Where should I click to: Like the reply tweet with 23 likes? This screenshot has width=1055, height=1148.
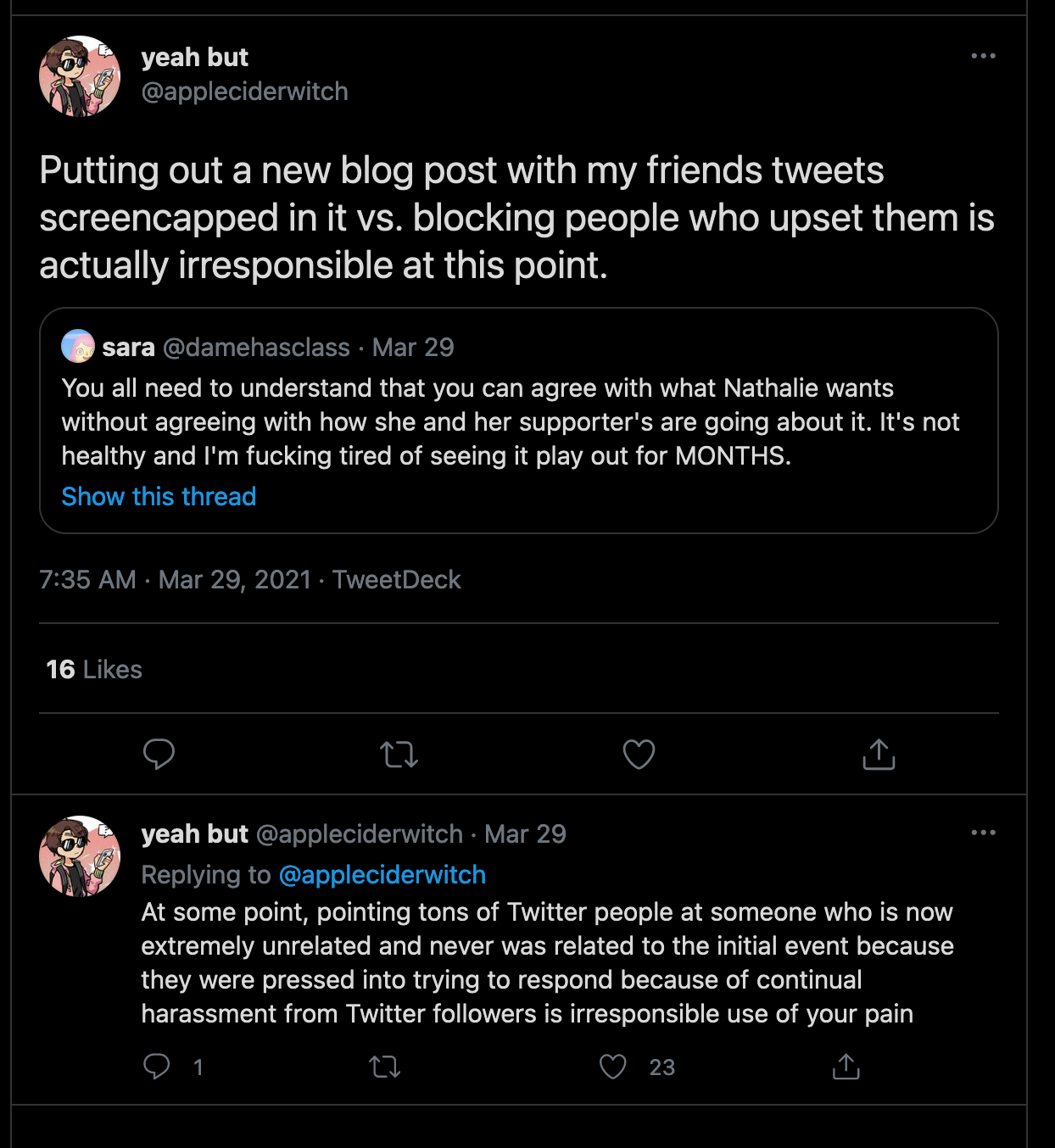point(613,1067)
